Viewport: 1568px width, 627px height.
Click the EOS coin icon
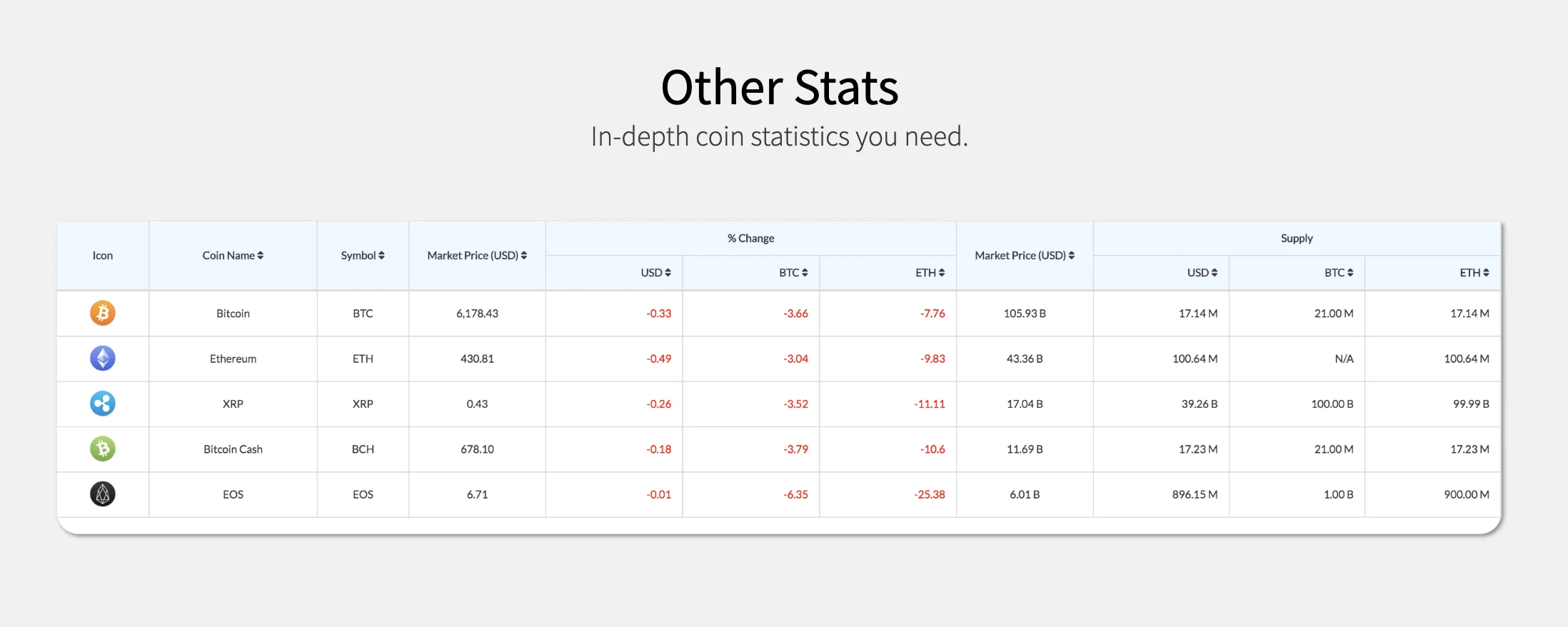pyautogui.click(x=103, y=494)
